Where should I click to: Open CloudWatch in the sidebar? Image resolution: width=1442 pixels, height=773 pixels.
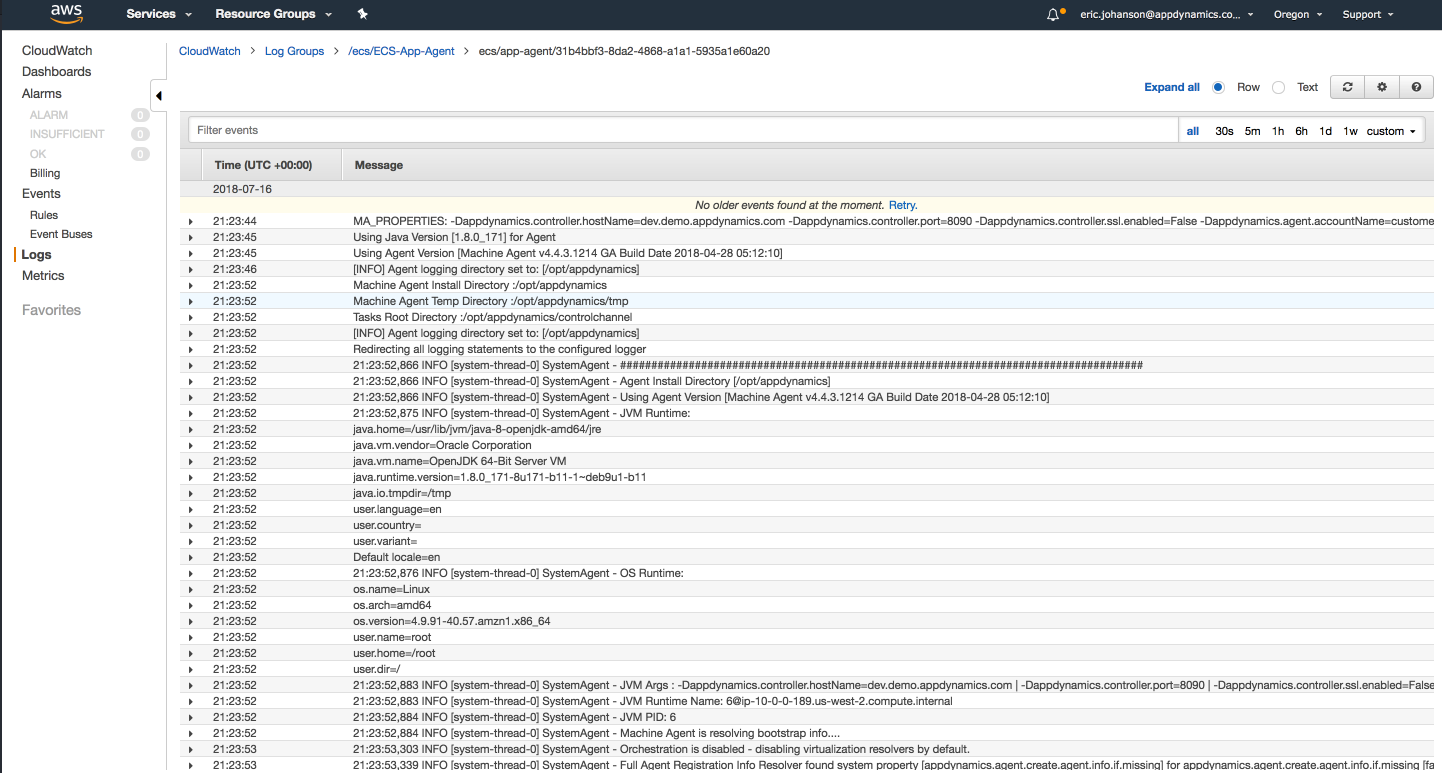pos(57,50)
